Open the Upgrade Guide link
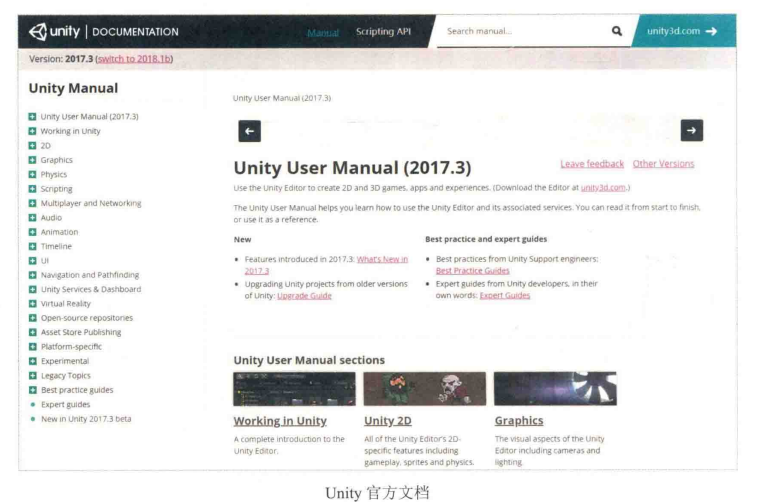This screenshot has width=777, height=502. [304, 296]
